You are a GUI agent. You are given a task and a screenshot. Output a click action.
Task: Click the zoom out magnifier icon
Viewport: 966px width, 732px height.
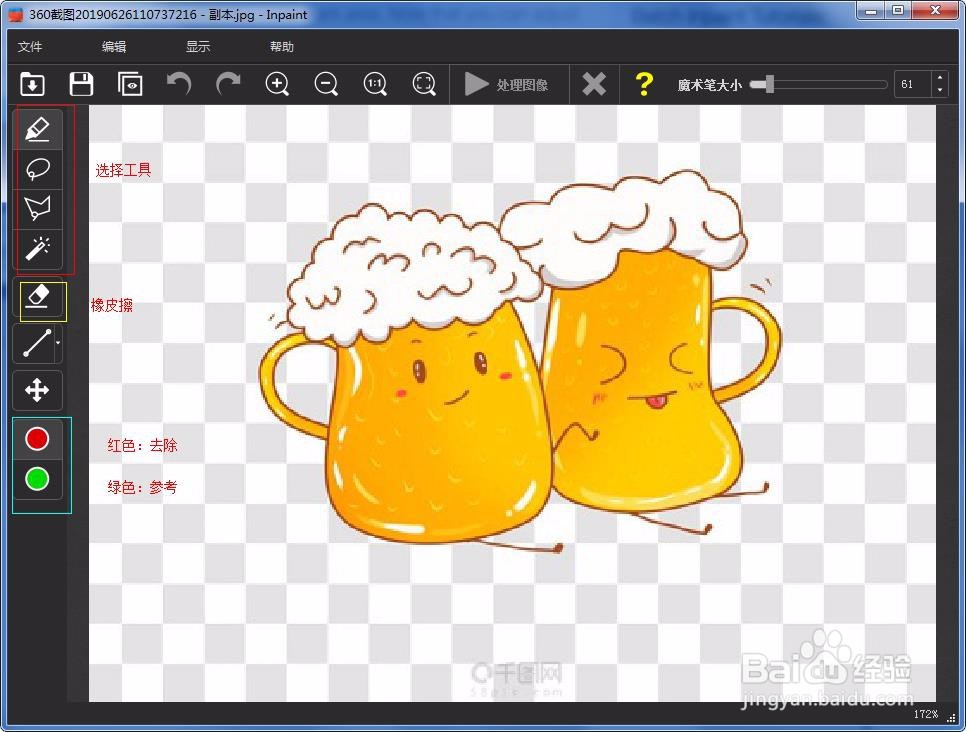[326, 84]
